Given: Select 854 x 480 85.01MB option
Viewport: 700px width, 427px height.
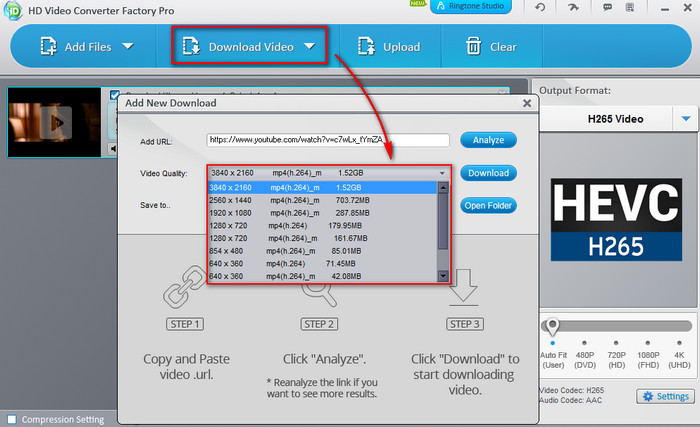Looking at the screenshot, I should (x=323, y=251).
